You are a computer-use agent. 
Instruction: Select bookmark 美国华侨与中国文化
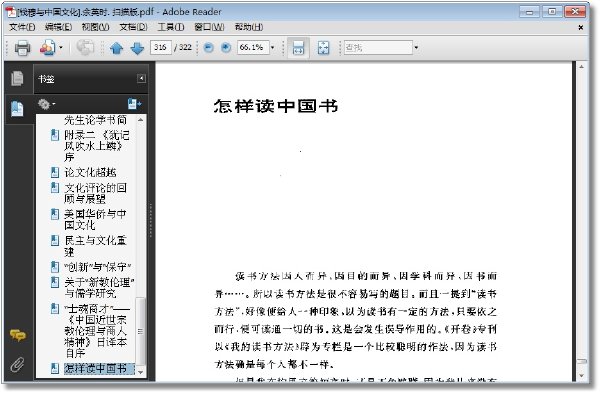pyautogui.click(x=95, y=220)
